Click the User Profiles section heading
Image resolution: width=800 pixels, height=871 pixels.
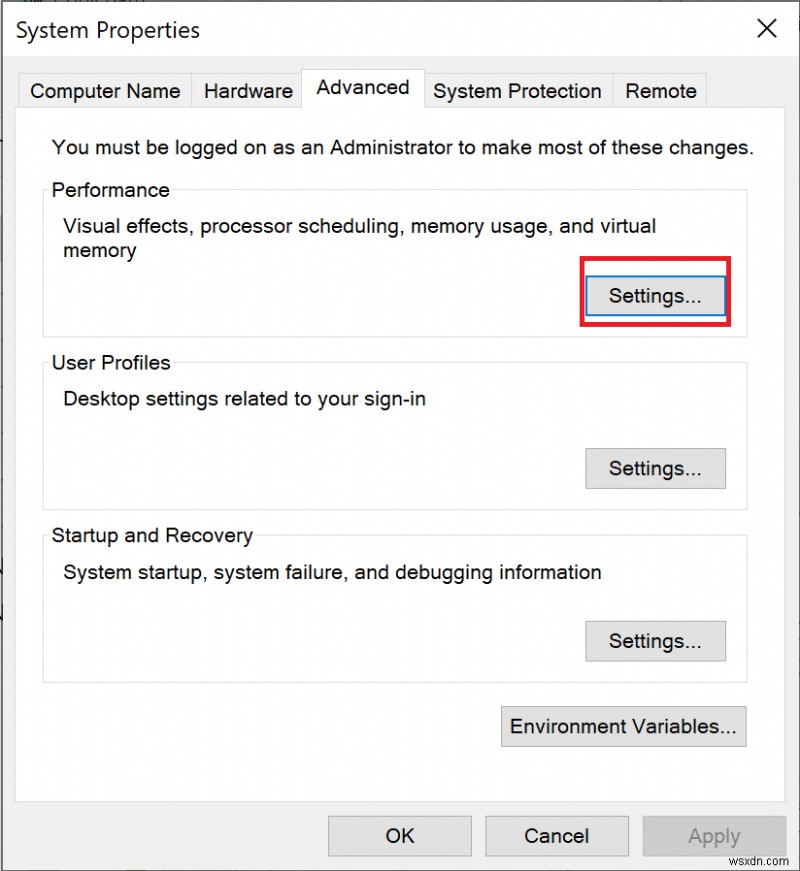[x=111, y=363]
